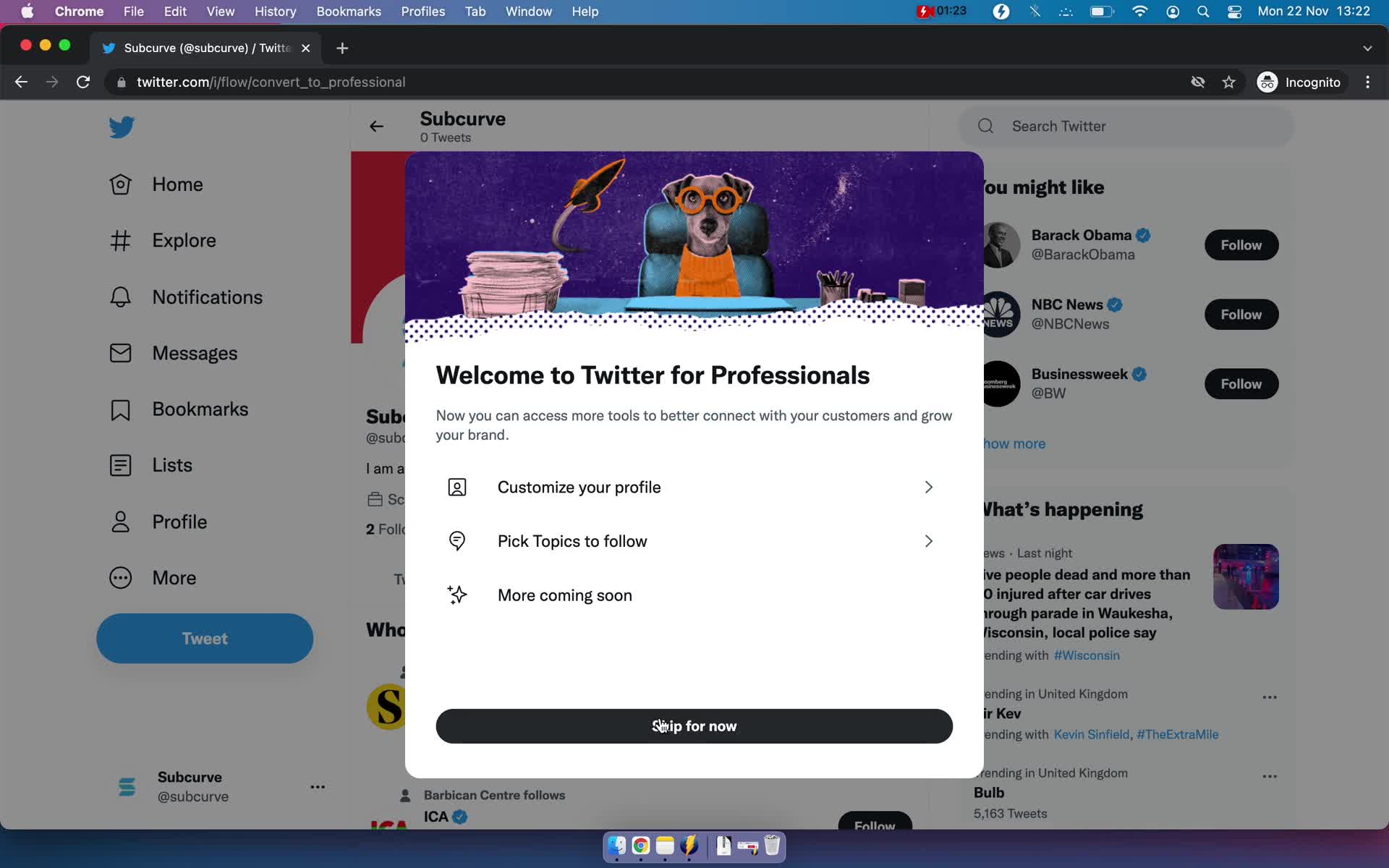Viewport: 1389px width, 868px height.
Task: Select the Explore icon in sidebar
Action: coord(120,240)
